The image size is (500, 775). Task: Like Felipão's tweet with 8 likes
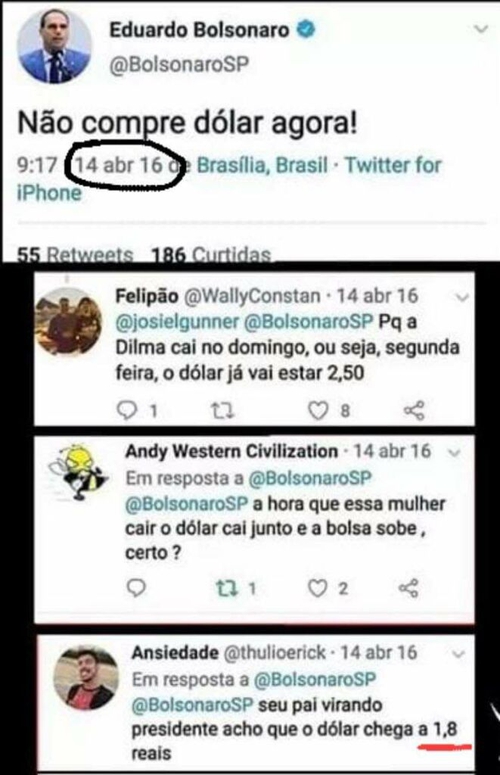coord(318,410)
